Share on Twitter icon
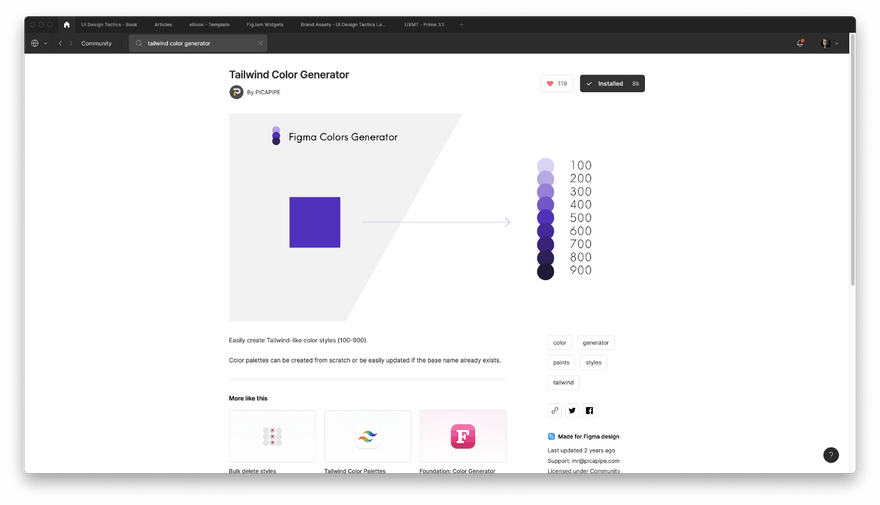The height and width of the screenshot is (505, 880). point(572,410)
